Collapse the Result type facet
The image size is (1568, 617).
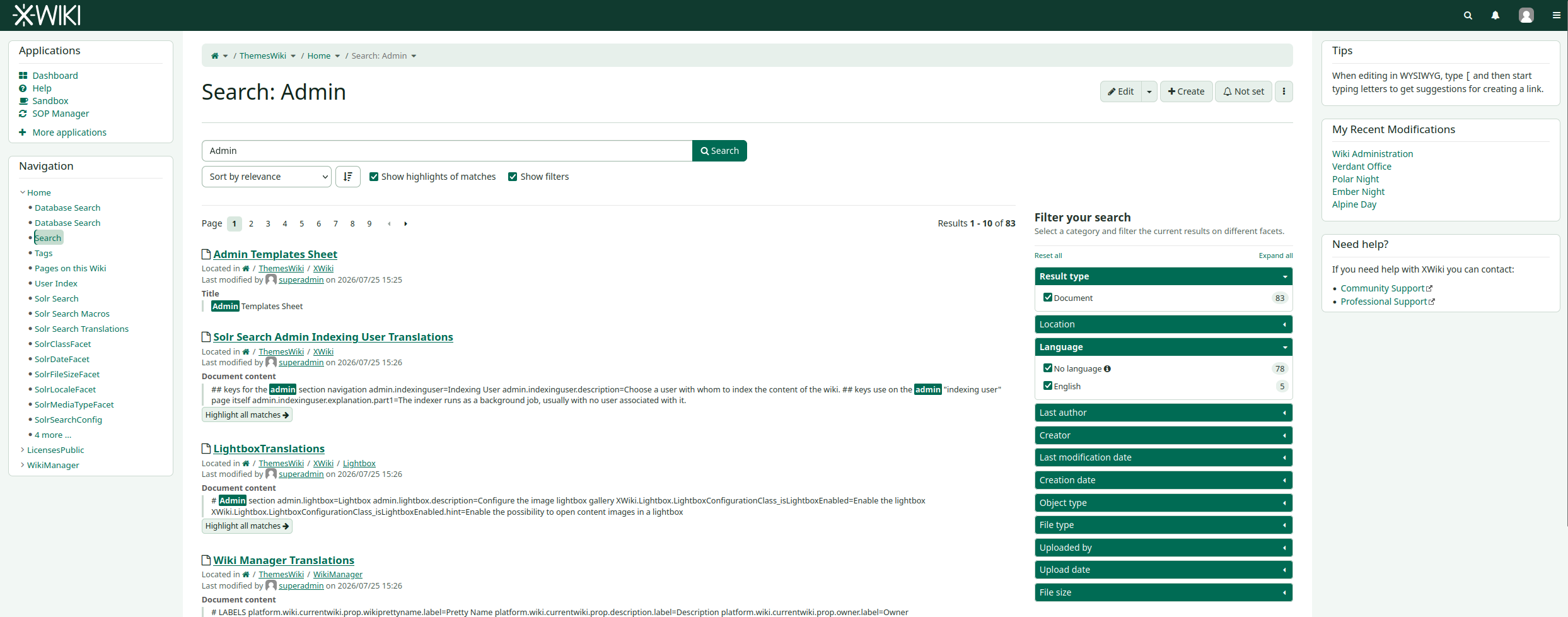(1164, 276)
